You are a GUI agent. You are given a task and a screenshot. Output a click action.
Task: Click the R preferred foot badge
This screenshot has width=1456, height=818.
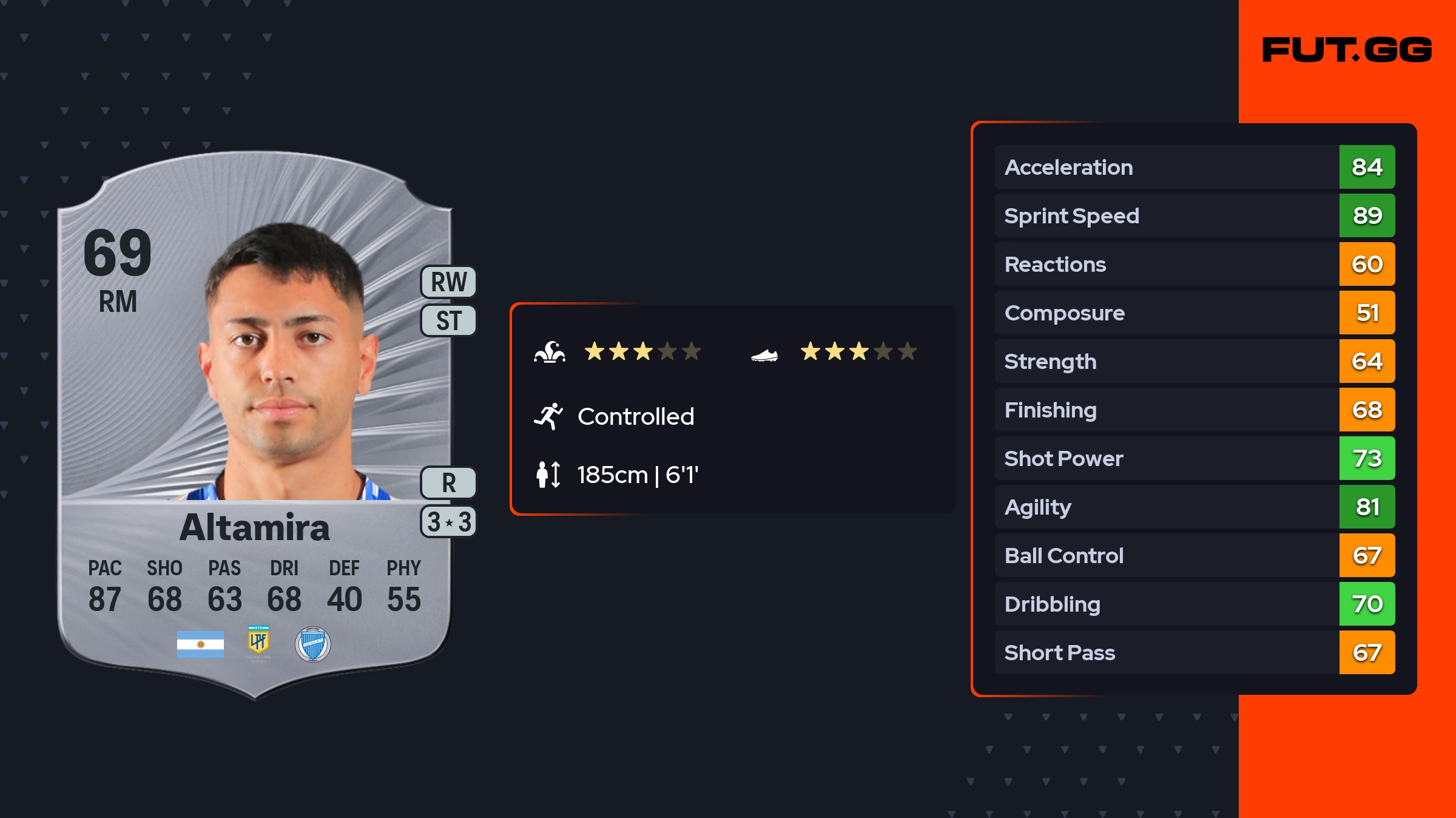click(x=448, y=483)
